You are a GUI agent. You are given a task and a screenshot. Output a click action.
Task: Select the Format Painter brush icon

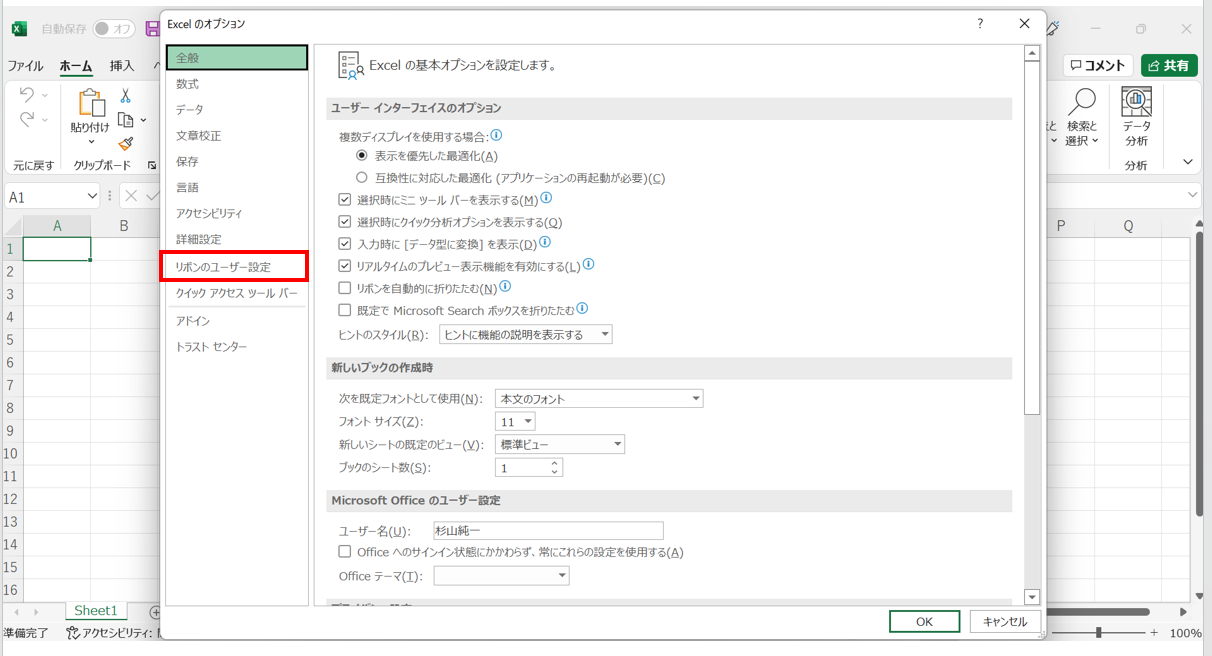click(x=125, y=144)
